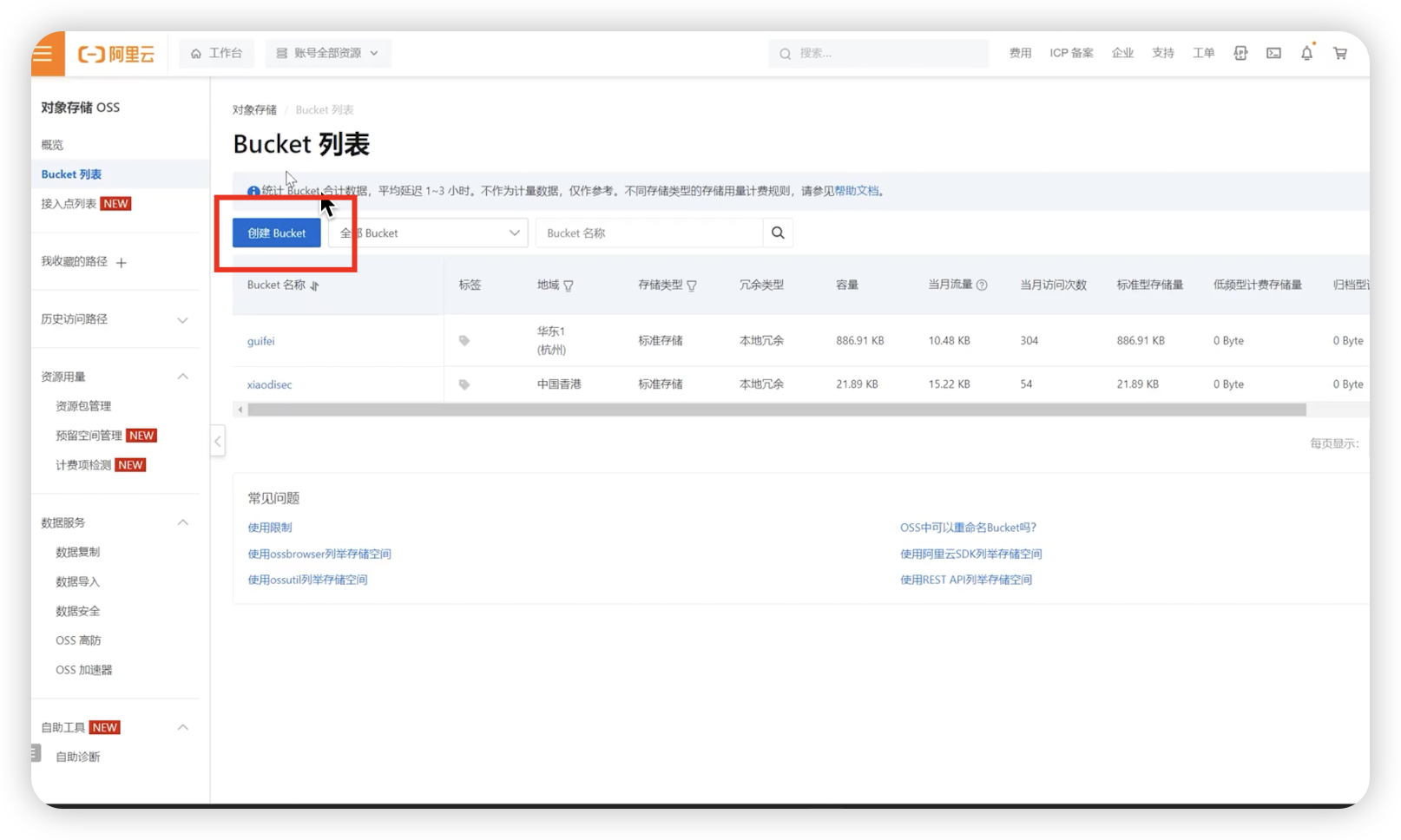
Task: Click the magnifier search button
Action: 778,233
